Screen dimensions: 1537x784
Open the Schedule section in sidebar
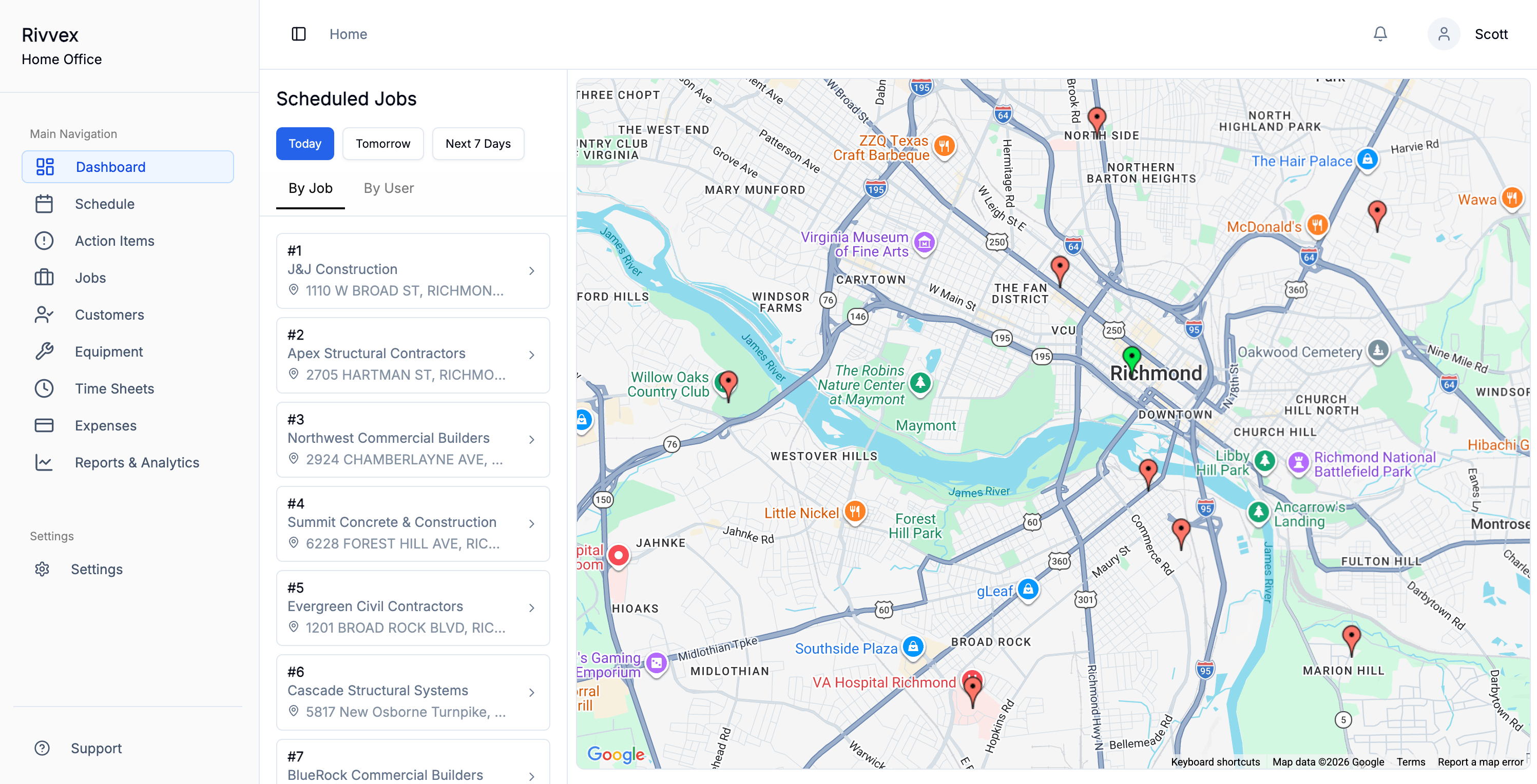[104, 203]
